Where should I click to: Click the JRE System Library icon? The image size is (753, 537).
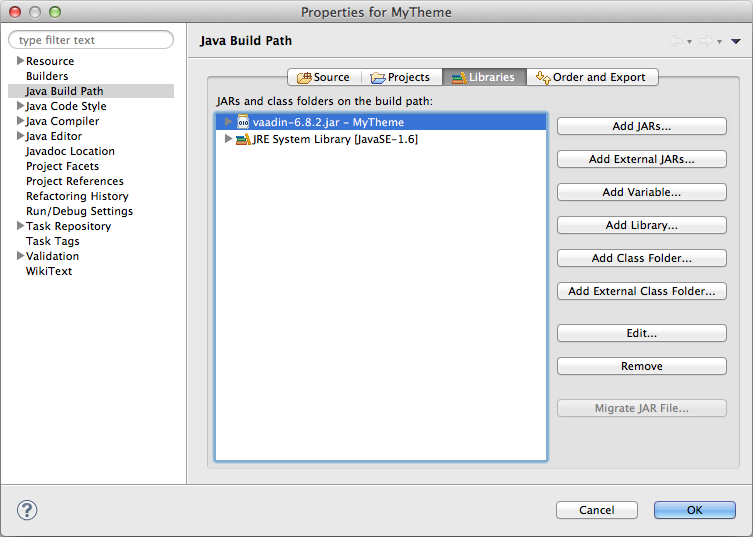pos(243,139)
